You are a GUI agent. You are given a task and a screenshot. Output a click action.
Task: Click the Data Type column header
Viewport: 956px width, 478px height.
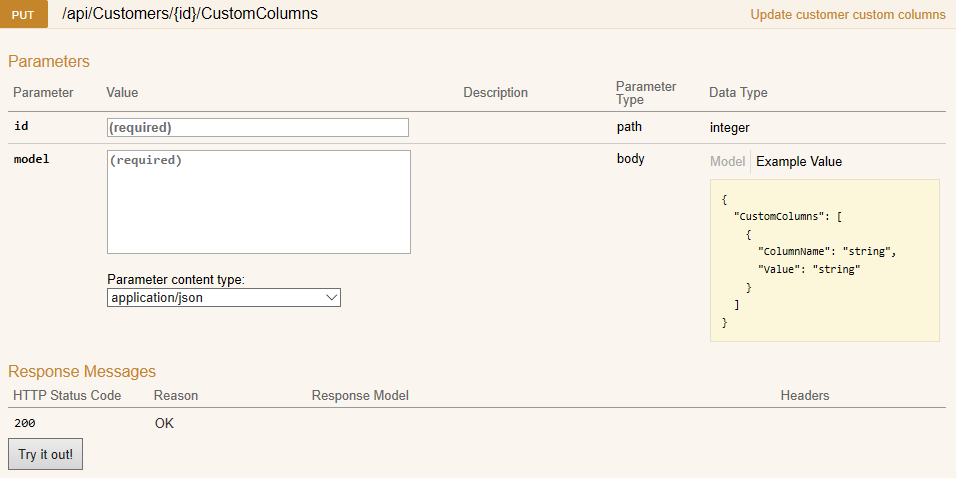(738, 93)
